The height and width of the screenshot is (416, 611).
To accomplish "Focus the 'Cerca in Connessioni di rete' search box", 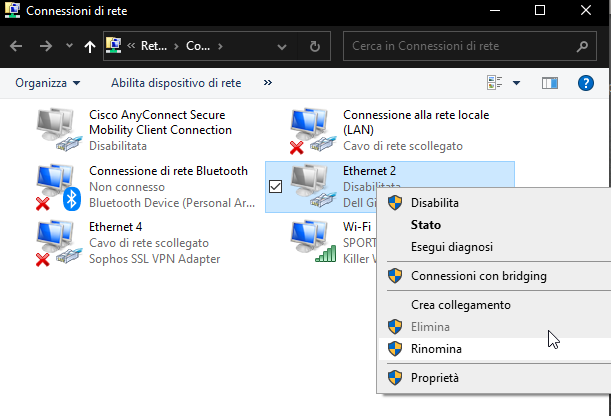I will 470,46.
